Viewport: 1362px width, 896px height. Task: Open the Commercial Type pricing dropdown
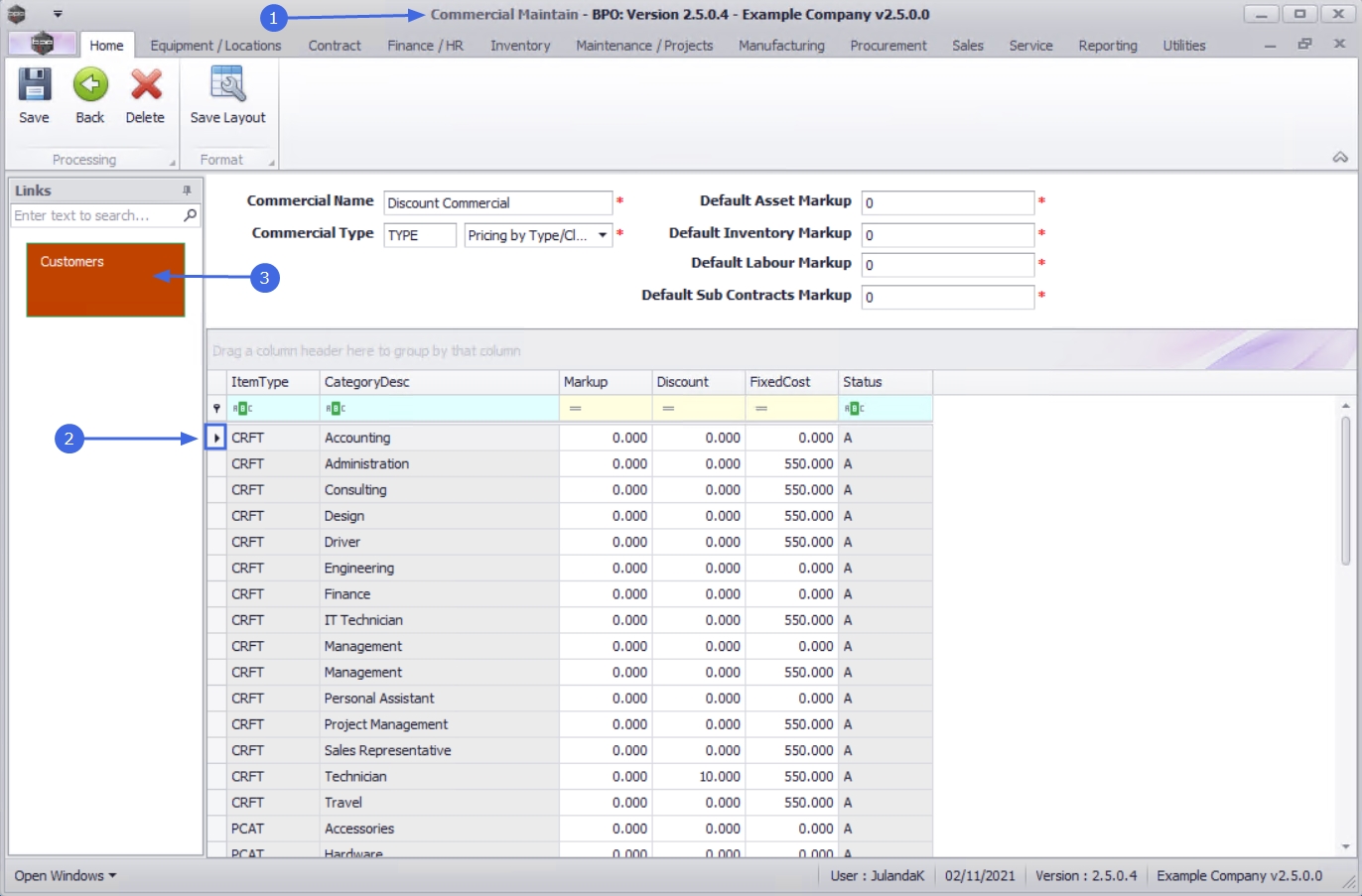pos(603,235)
